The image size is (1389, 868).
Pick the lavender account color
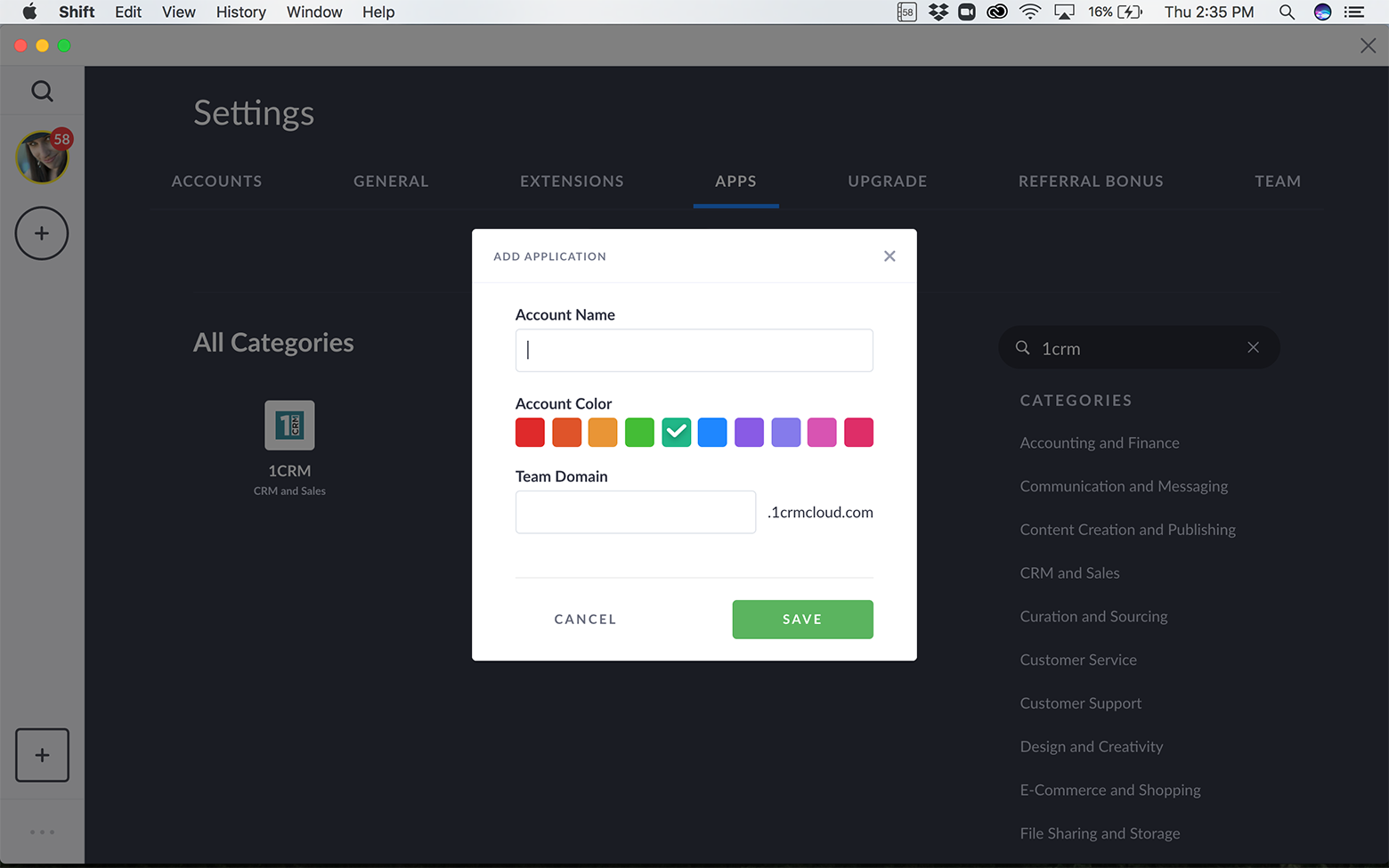pyautogui.click(x=785, y=432)
